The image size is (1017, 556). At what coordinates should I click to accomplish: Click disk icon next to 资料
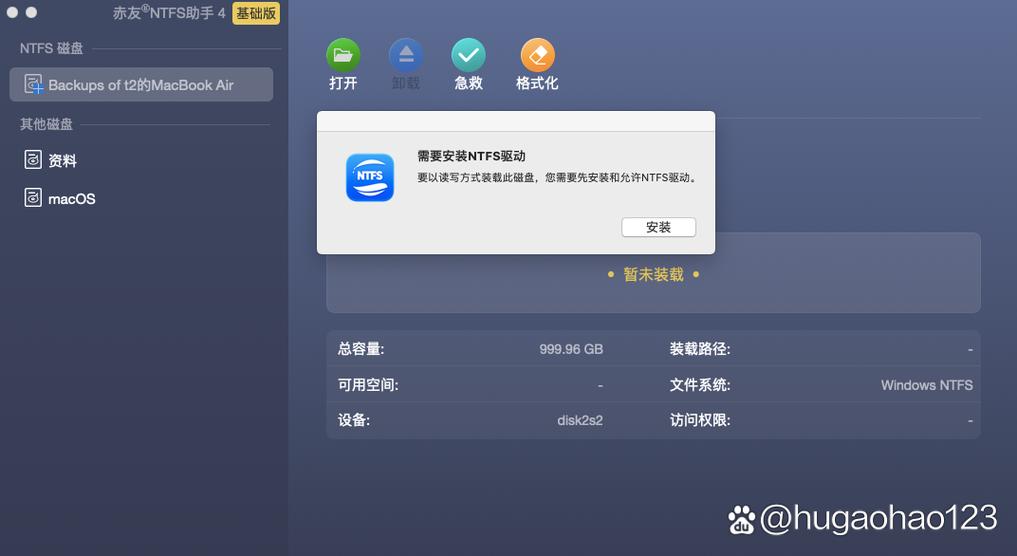tap(33, 160)
